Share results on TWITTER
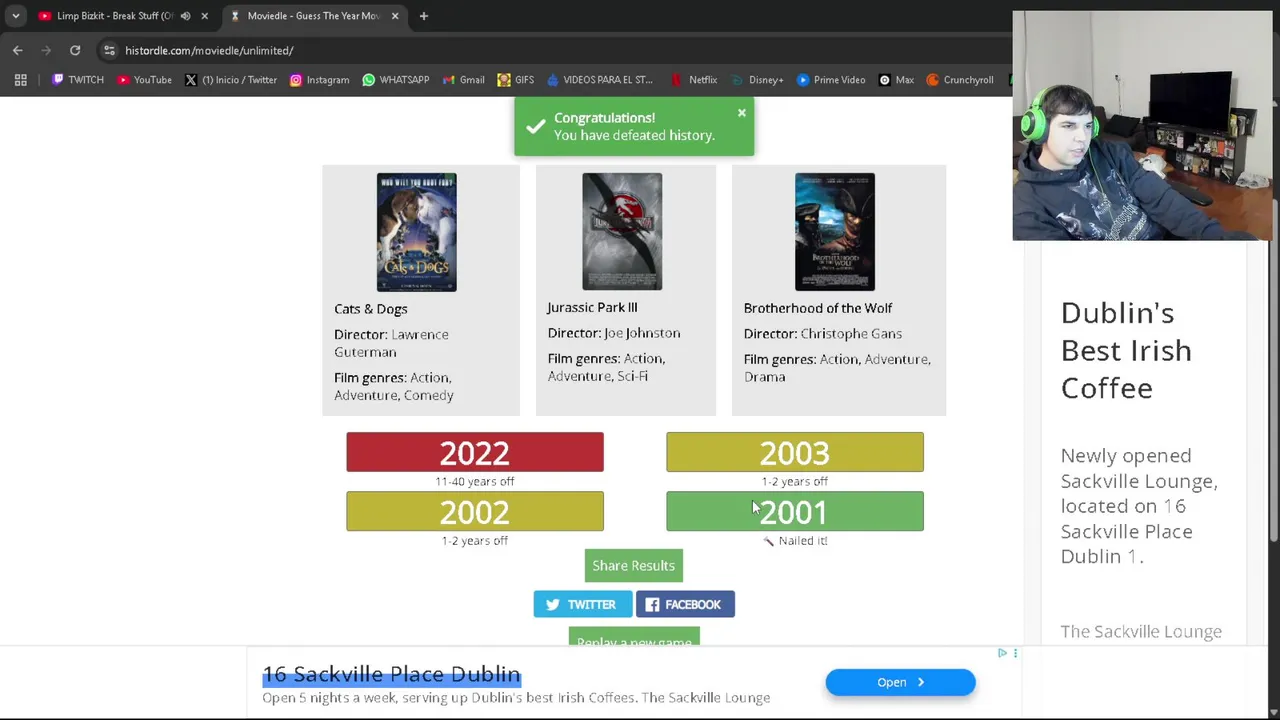The image size is (1280, 720). click(x=582, y=604)
